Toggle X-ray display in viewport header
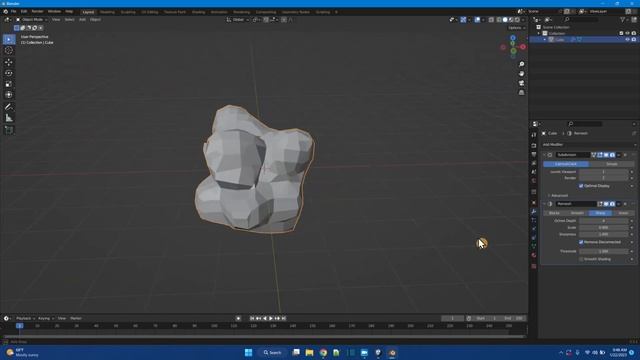This screenshot has width=640, height=360. tap(491, 20)
